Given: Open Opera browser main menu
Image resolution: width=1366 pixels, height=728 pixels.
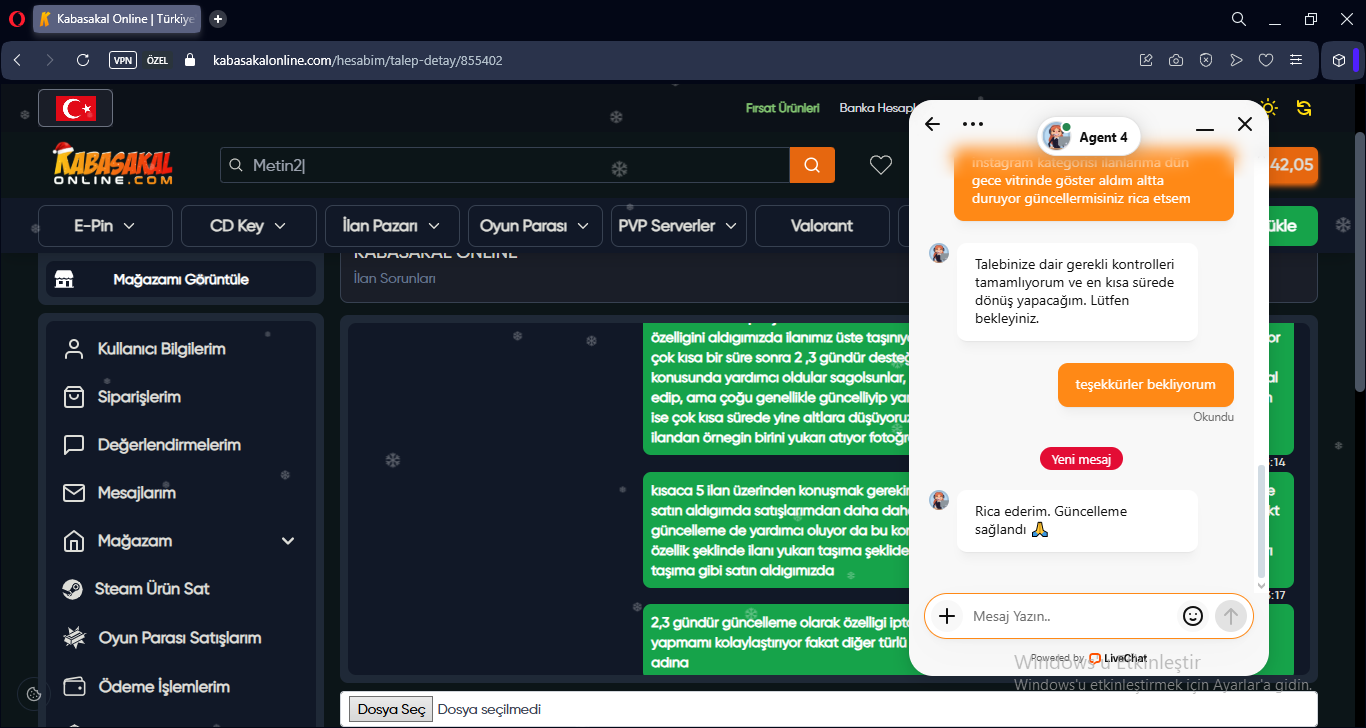Looking at the screenshot, I should tap(16, 19).
